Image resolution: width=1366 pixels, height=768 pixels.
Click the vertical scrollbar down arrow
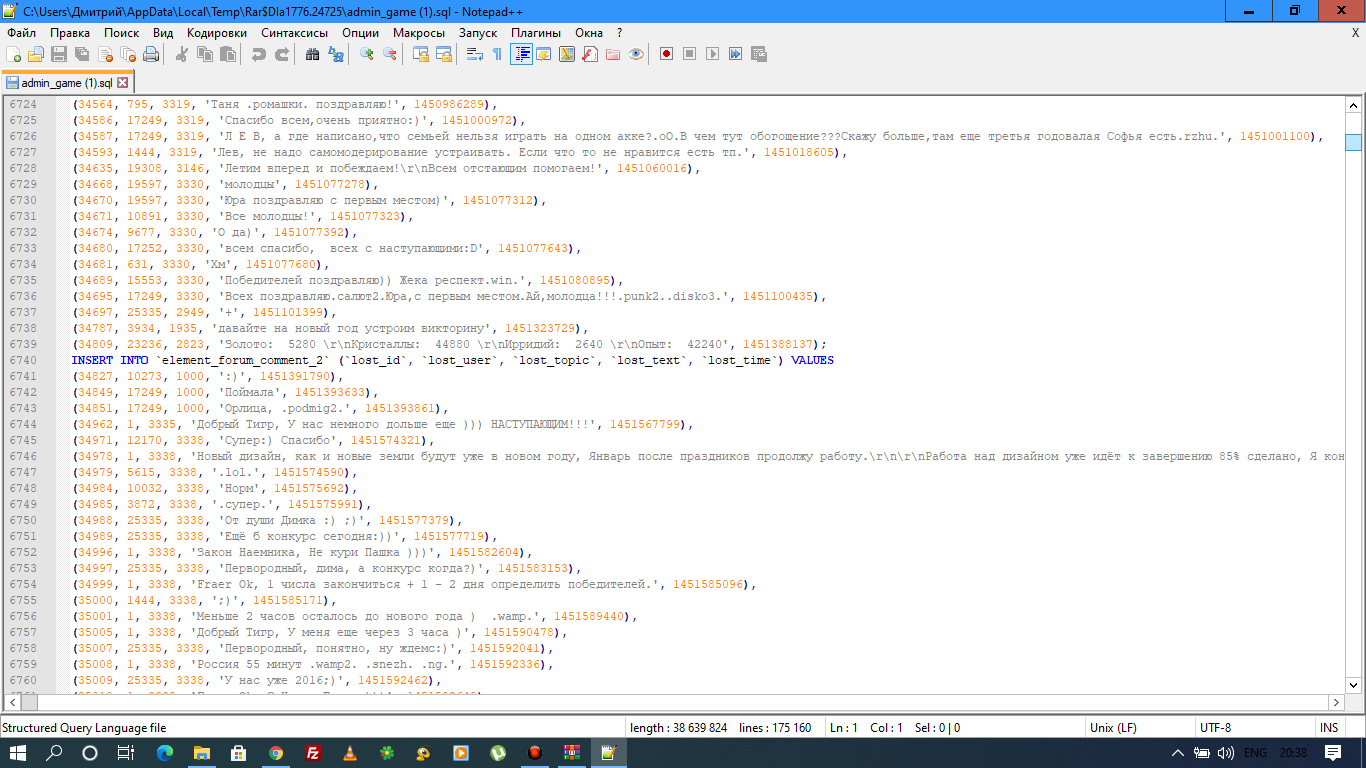tap(1354, 685)
